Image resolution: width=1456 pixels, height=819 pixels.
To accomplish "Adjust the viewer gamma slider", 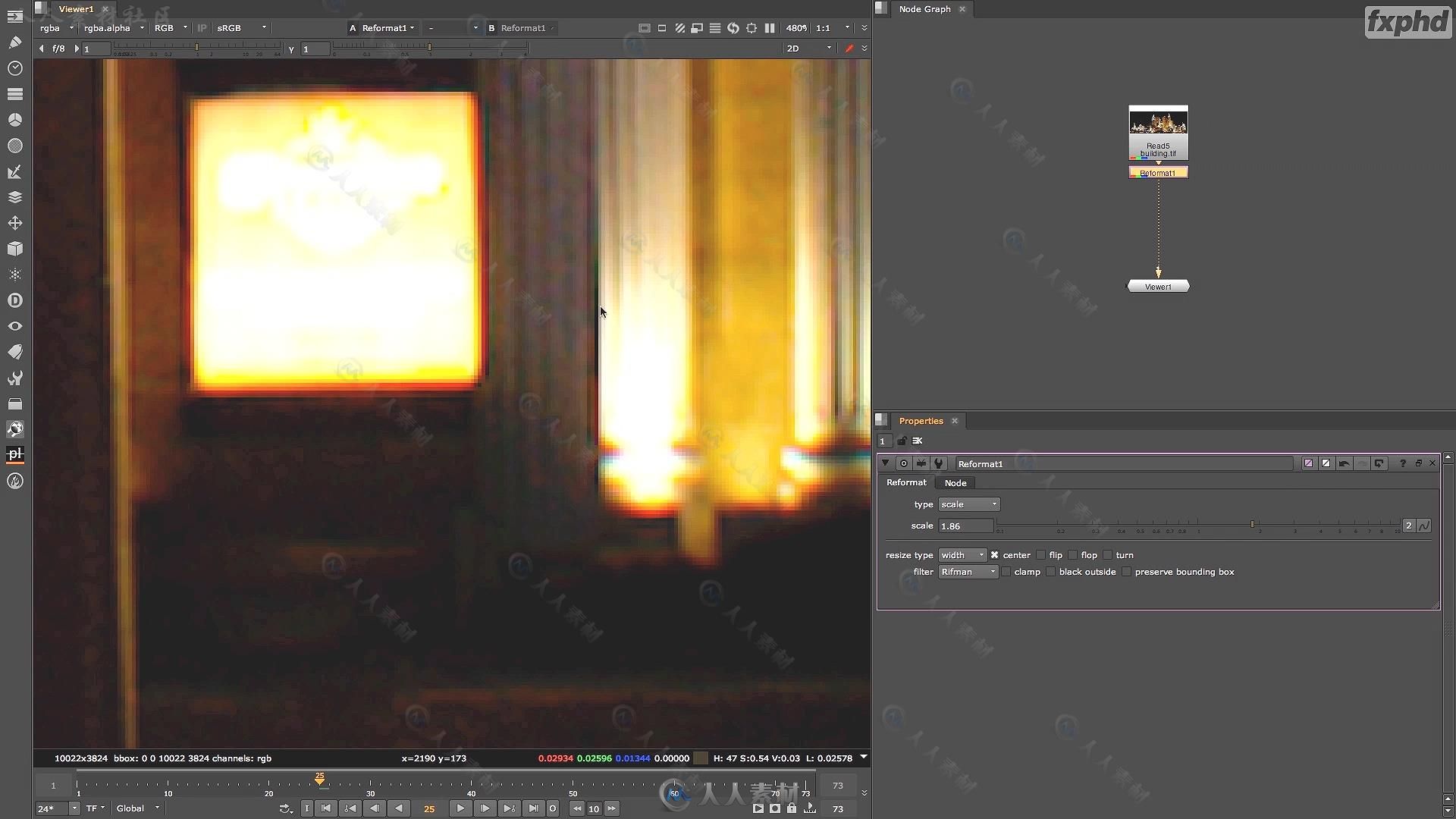I will (x=430, y=49).
